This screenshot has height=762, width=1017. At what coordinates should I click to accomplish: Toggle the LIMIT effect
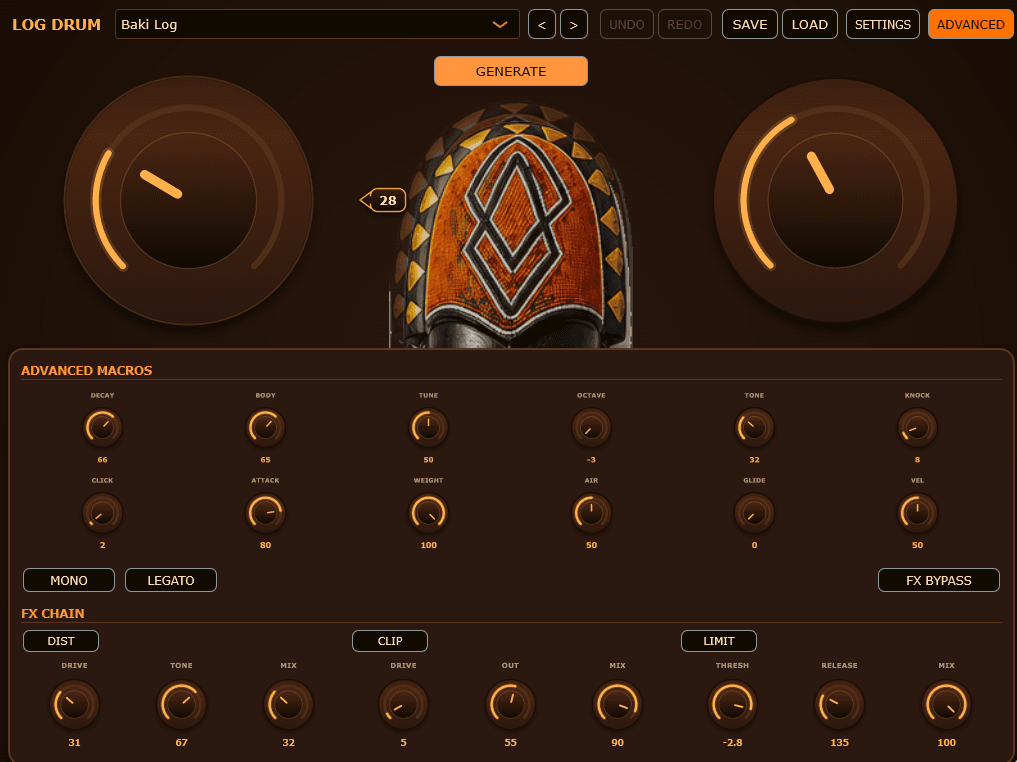719,641
